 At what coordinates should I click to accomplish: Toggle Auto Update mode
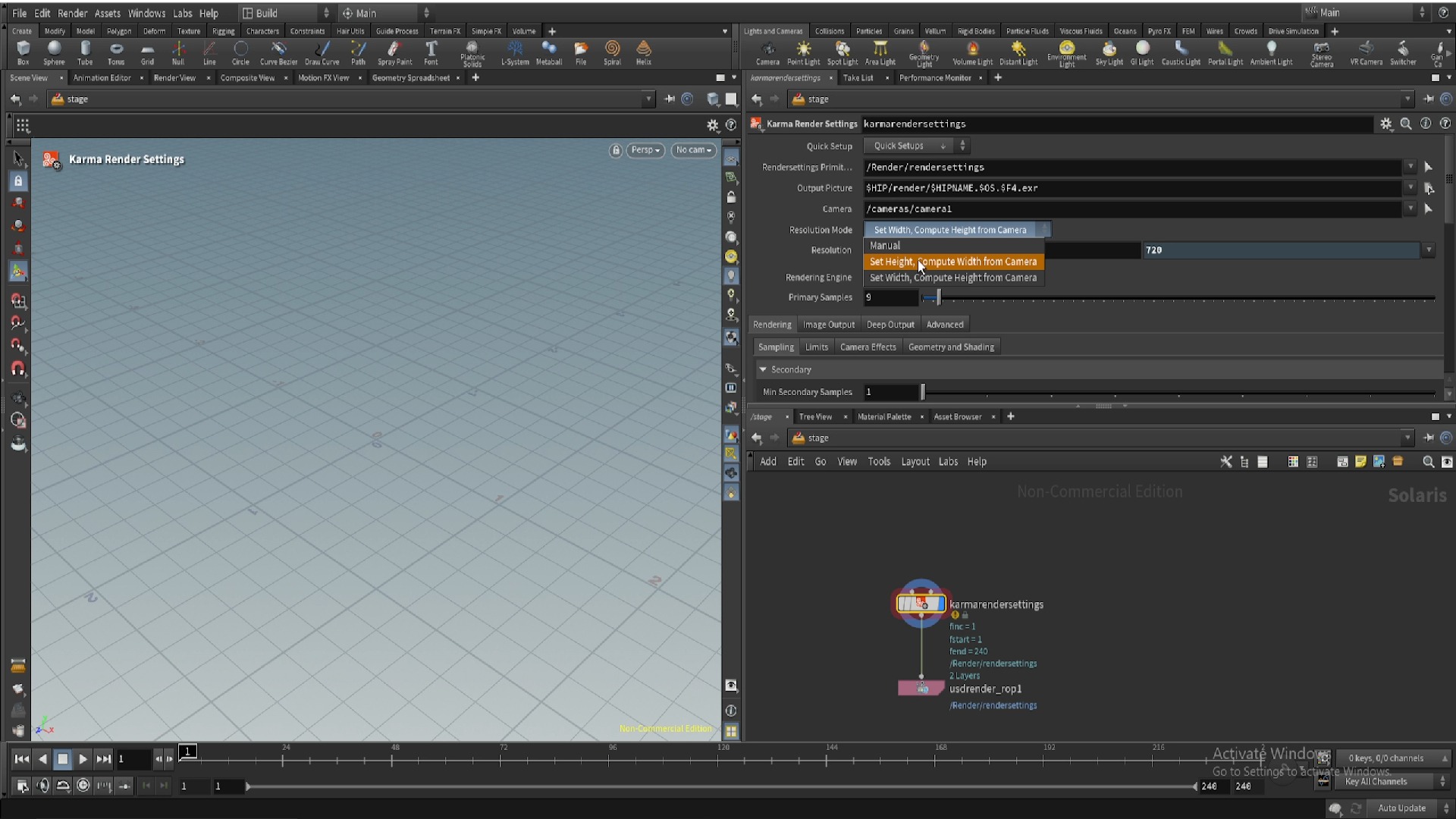[x=1401, y=808]
